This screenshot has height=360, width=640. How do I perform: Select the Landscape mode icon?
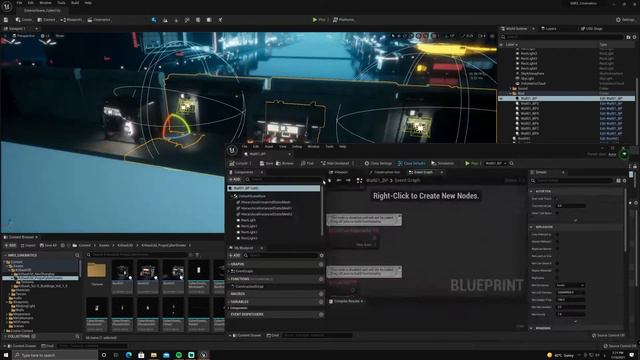click(165, 20)
